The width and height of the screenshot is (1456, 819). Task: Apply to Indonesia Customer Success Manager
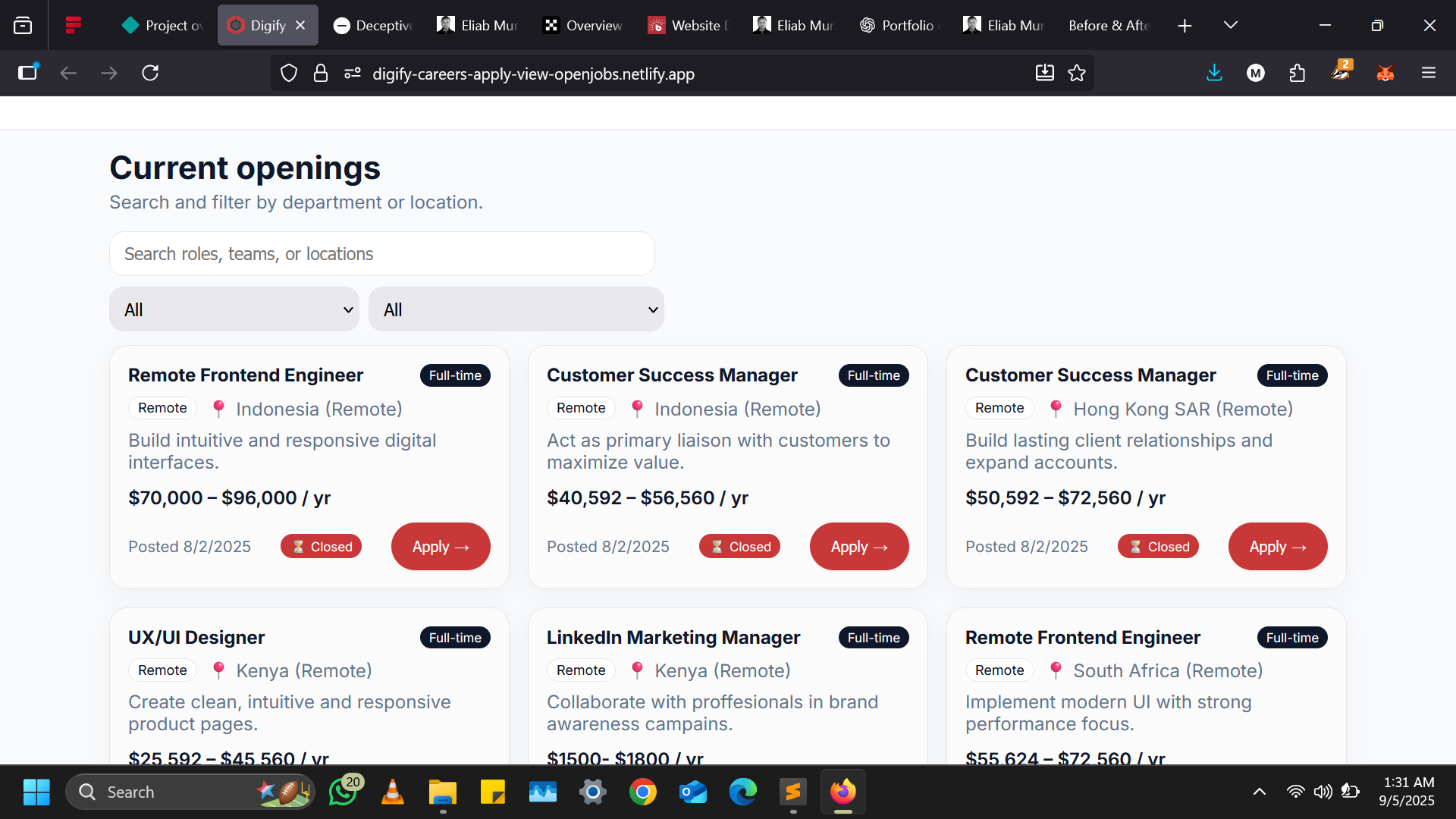859,547
